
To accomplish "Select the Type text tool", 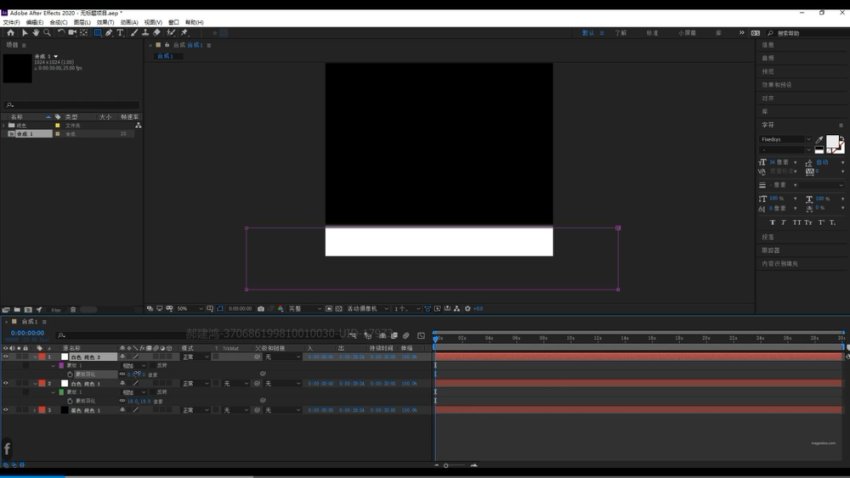I will click(x=120, y=33).
